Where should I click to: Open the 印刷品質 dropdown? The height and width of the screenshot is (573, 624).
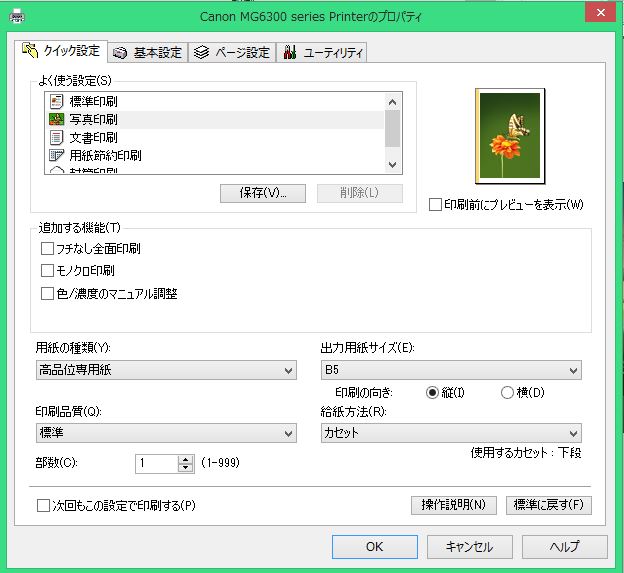click(166, 433)
